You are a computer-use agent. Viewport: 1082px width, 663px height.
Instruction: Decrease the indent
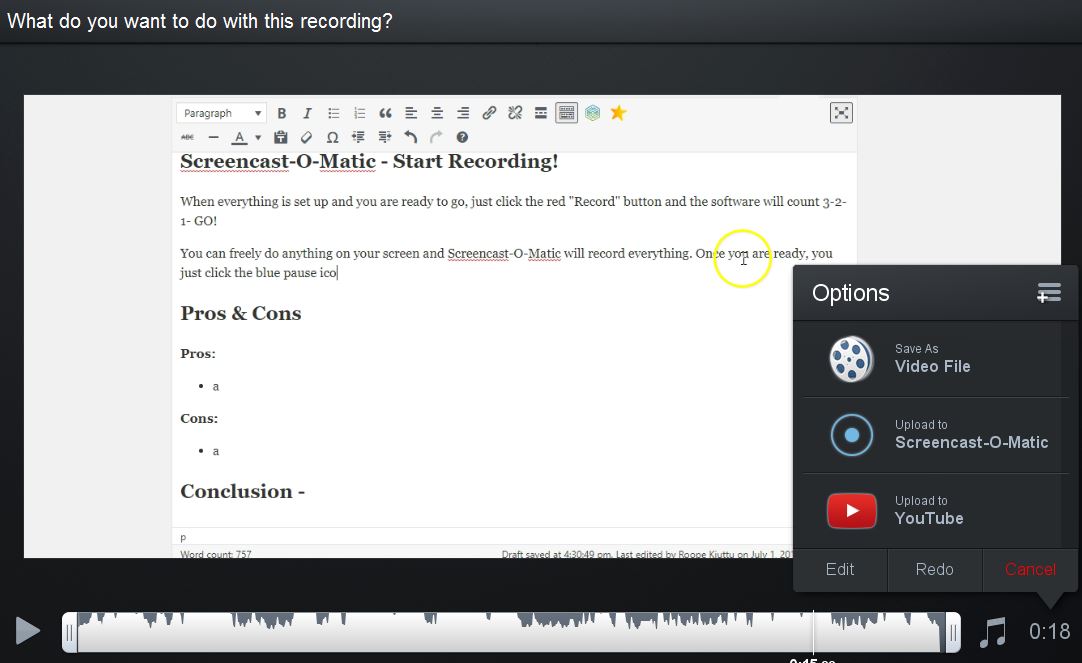tap(358, 137)
